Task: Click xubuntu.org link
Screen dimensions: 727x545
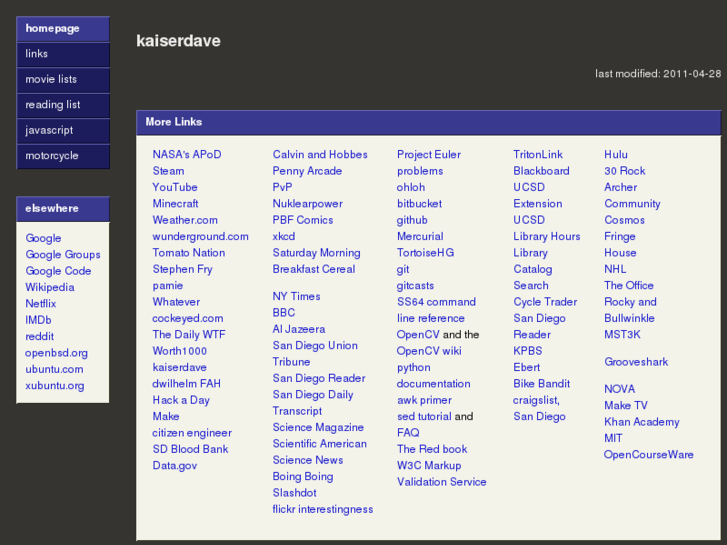Action: click(55, 385)
